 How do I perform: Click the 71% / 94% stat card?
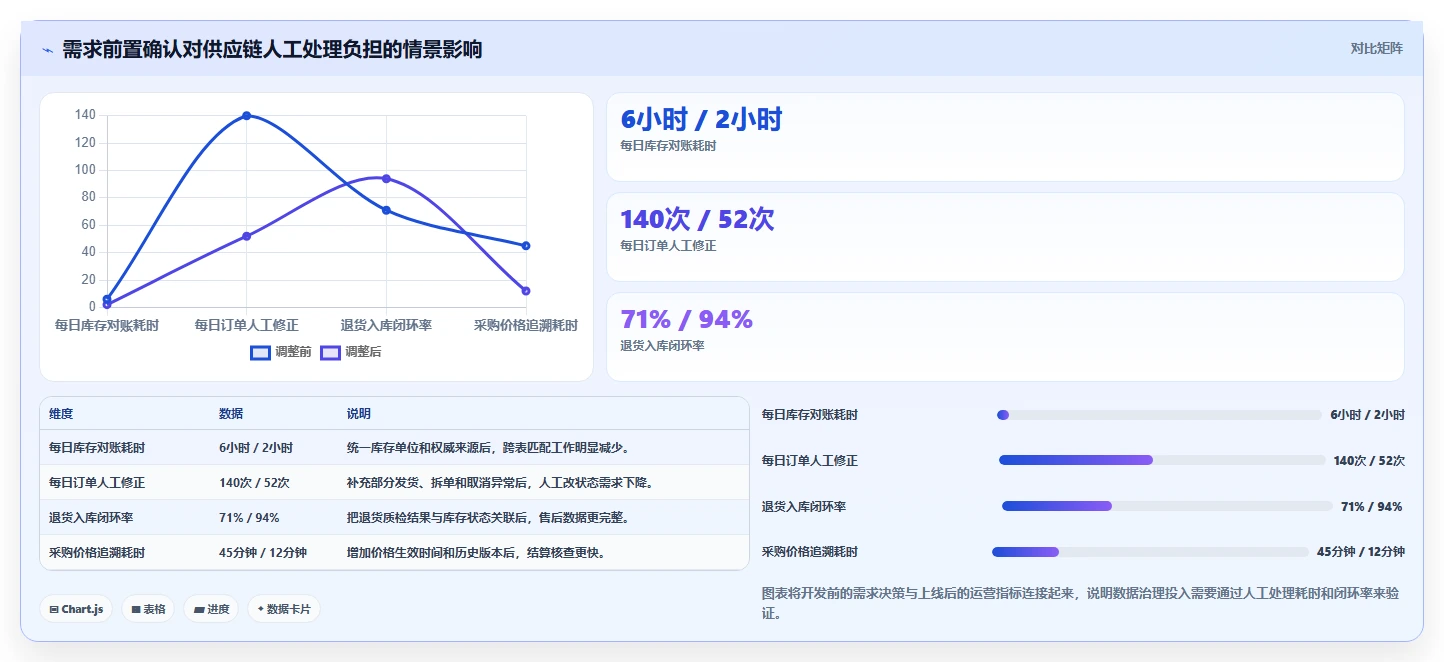pyautogui.click(x=1005, y=337)
